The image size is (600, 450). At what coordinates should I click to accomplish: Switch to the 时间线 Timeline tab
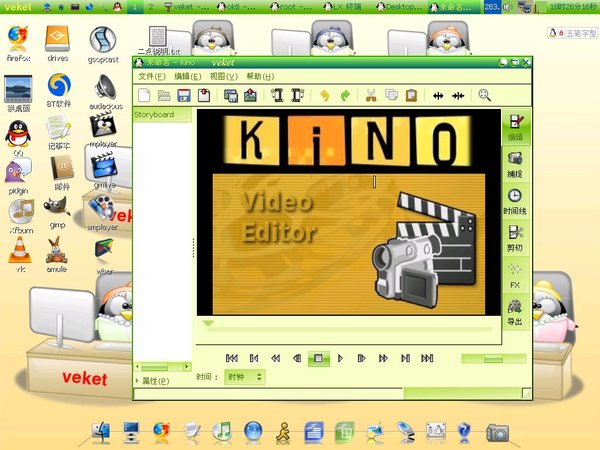point(515,202)
